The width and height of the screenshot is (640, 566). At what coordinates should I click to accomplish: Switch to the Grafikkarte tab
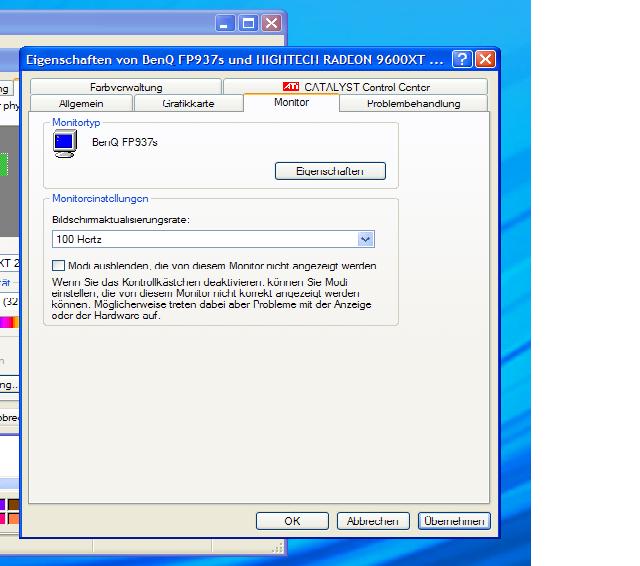click(x=189, y=103)
